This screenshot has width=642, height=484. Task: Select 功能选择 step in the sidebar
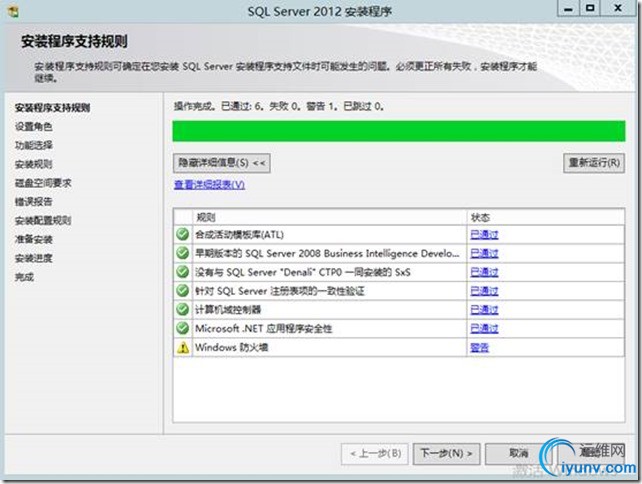34,145
